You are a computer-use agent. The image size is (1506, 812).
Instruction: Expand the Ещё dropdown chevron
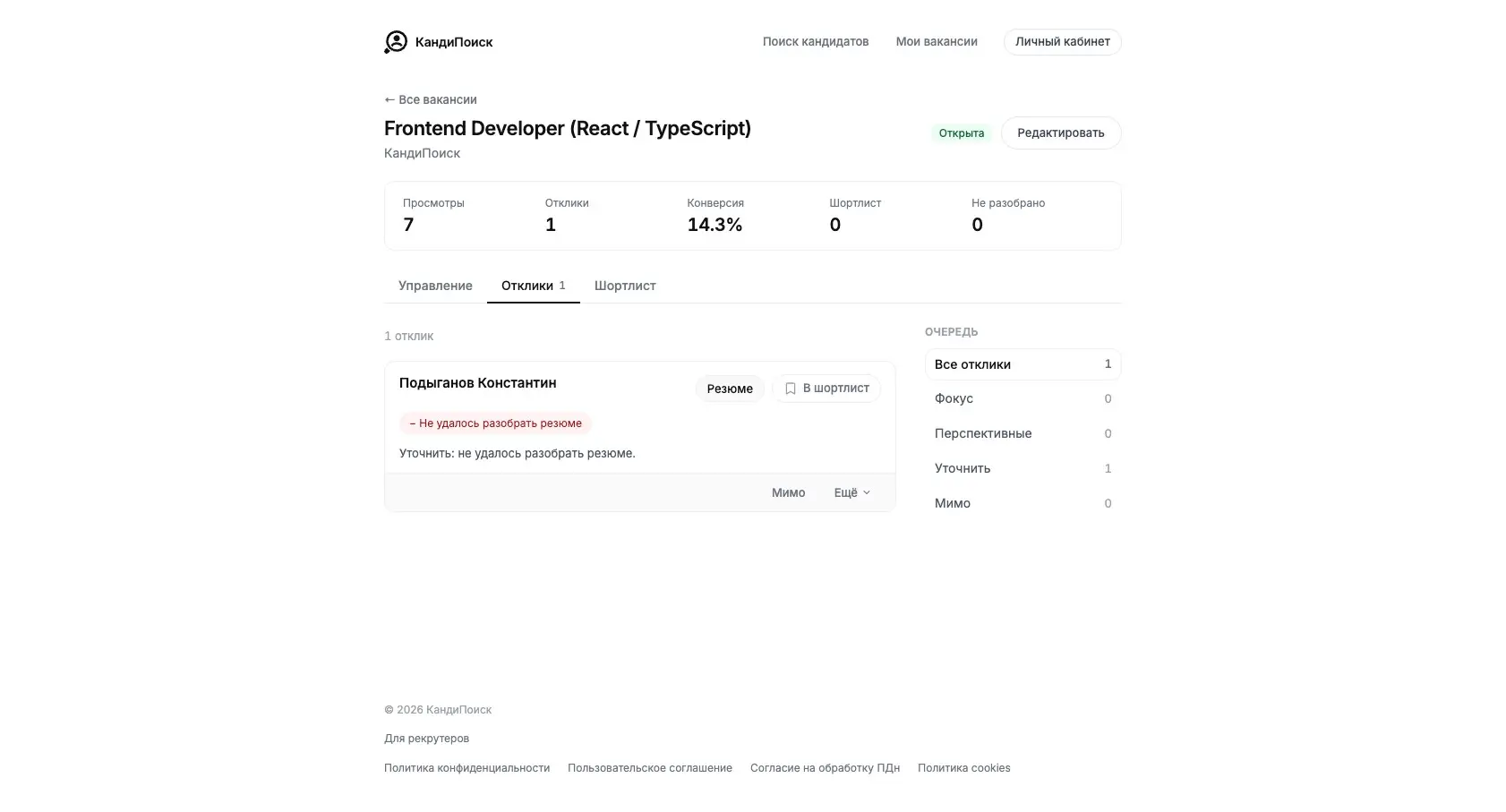pyautogui.click(x=866, y=492)
